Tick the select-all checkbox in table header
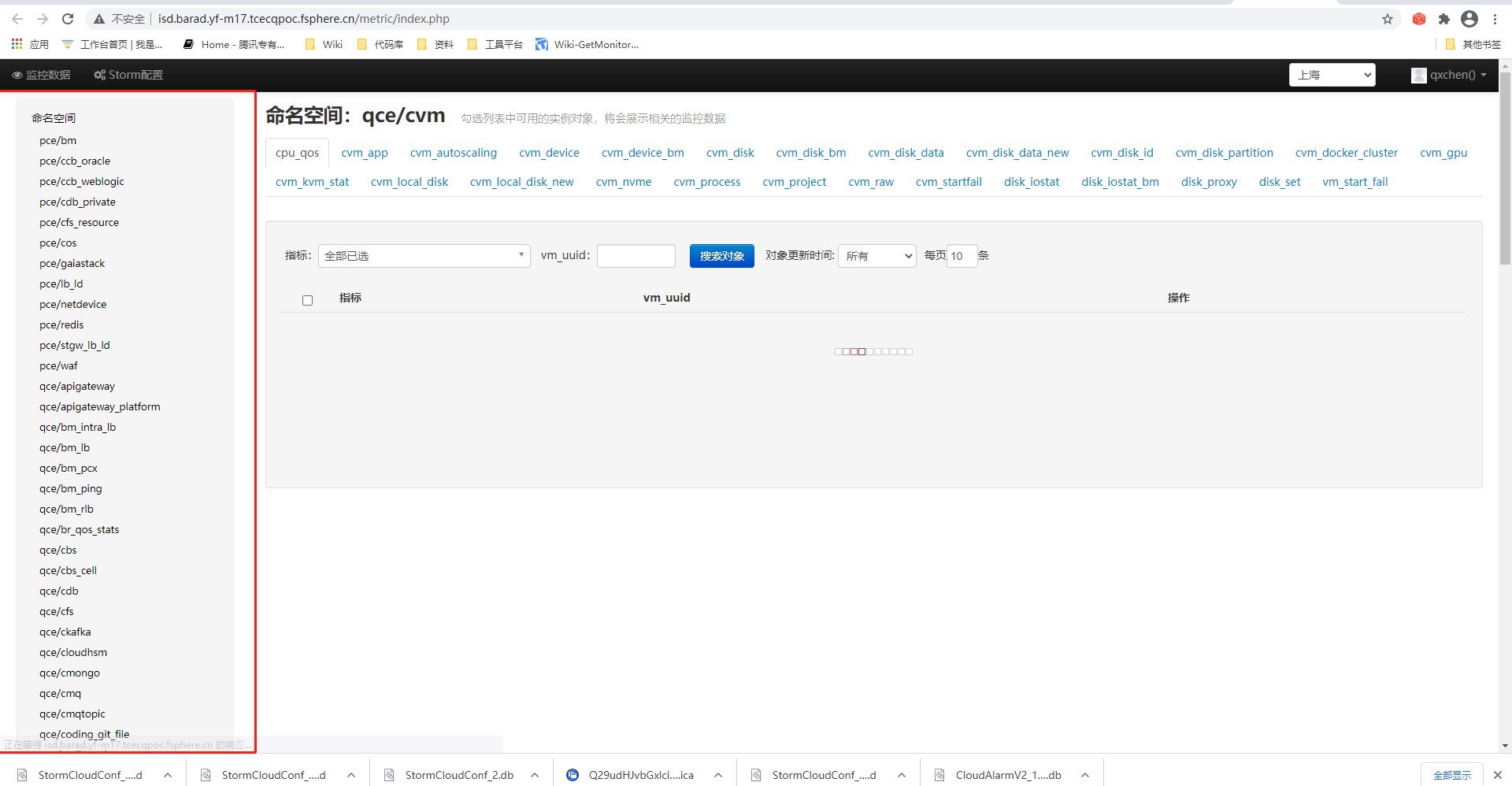The image size is (1512, 786). [308, 300]
